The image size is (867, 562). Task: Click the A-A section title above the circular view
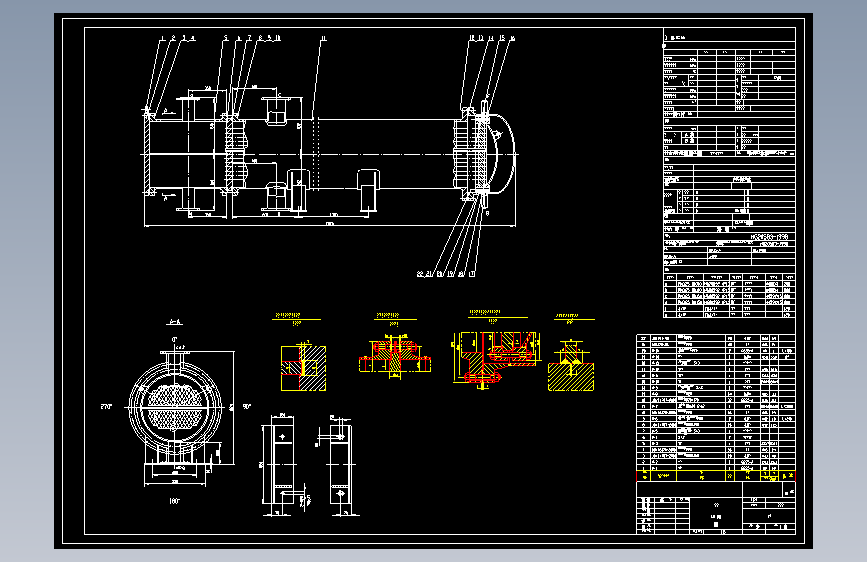coord(174,322)
